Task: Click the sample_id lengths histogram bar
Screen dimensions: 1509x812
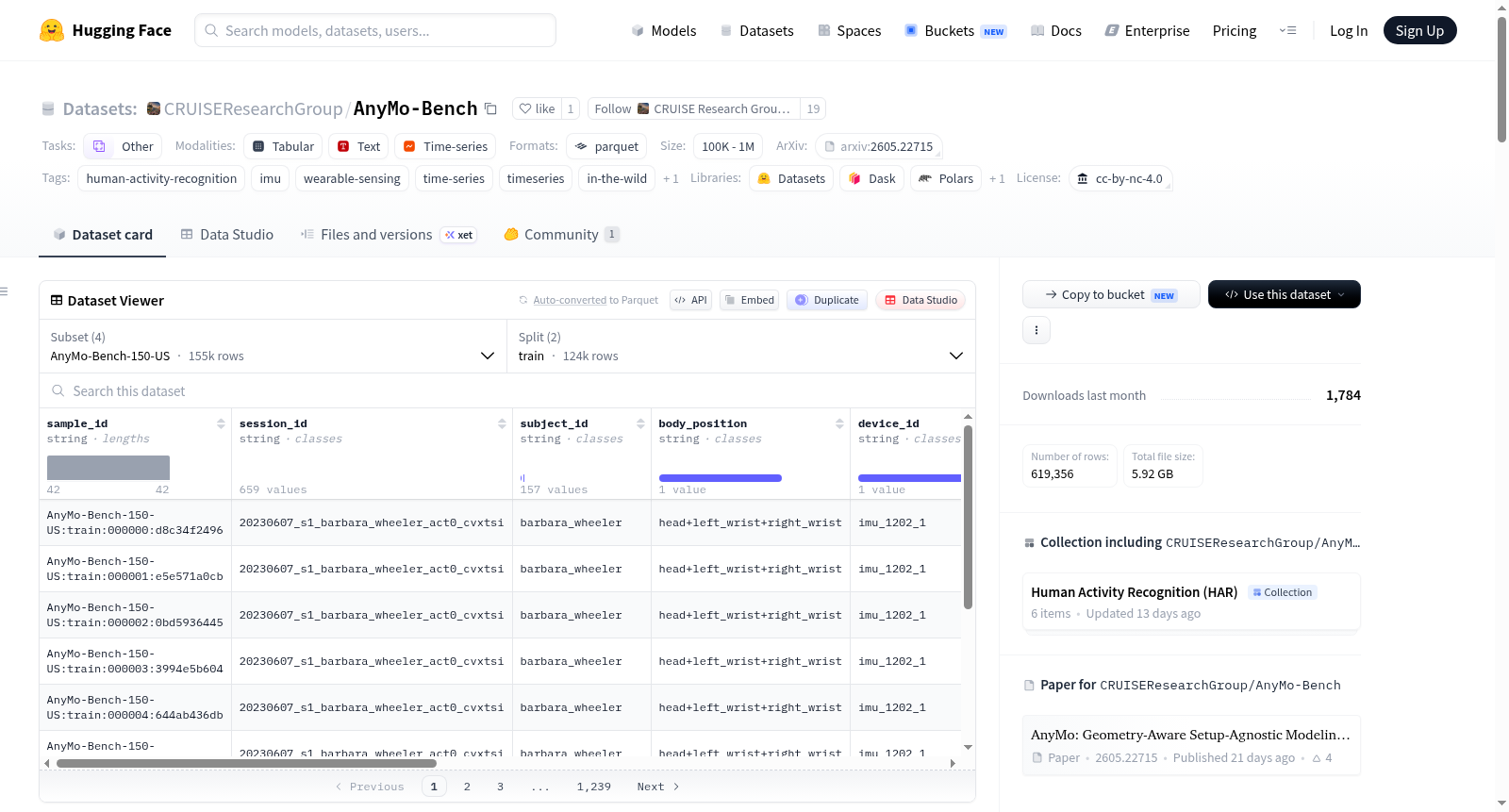Action: pos(108,468)
